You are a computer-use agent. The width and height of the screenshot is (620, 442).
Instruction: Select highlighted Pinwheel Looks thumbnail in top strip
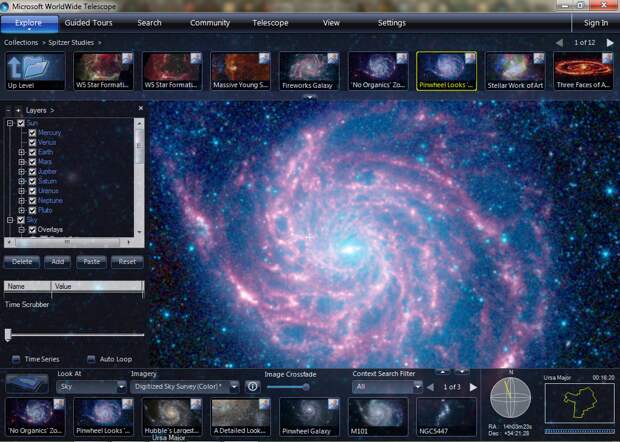[447, 71]
